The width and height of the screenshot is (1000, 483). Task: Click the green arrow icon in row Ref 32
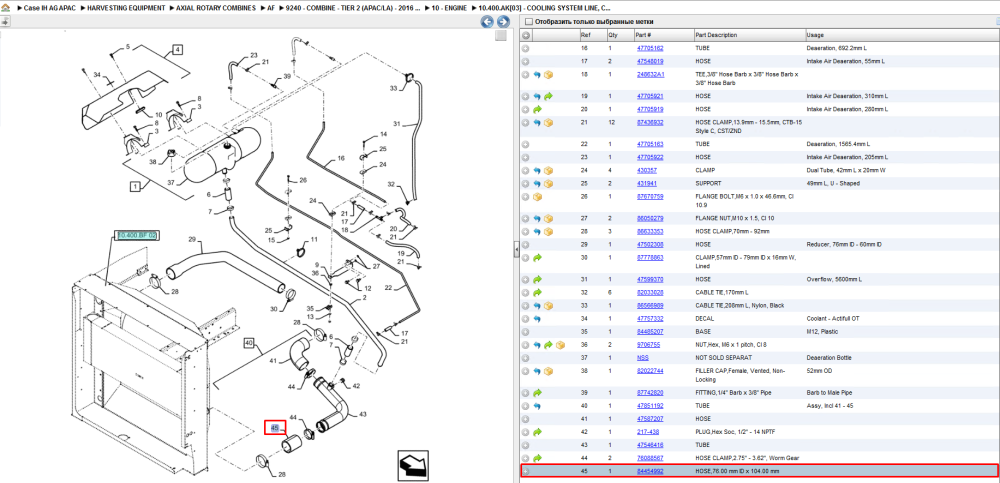537,292
